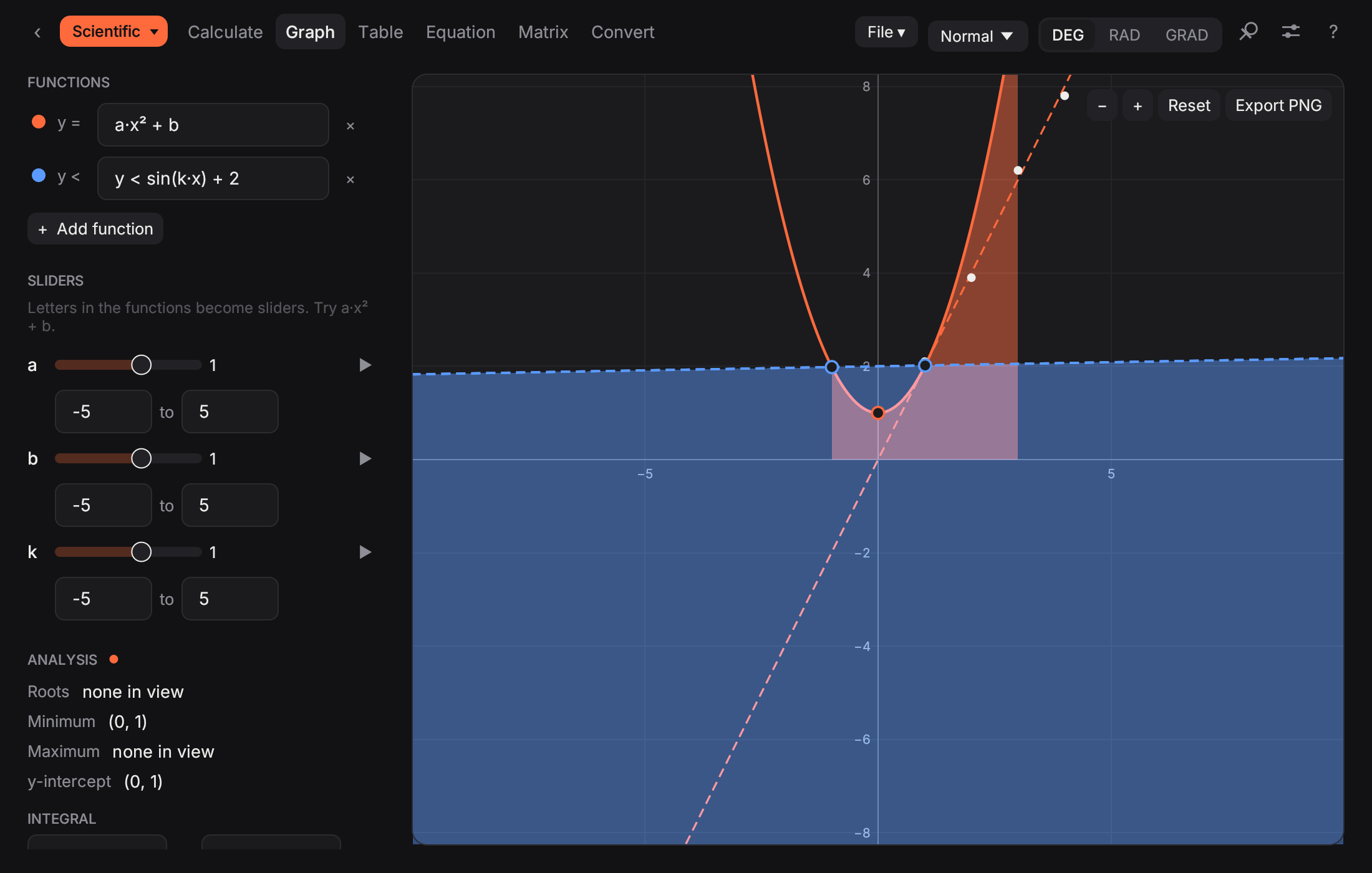Viewport: 1372px width, 873px height.
Task: Switch to the Calculate tab
Action: pyautogui.click(x=225, y=32)
